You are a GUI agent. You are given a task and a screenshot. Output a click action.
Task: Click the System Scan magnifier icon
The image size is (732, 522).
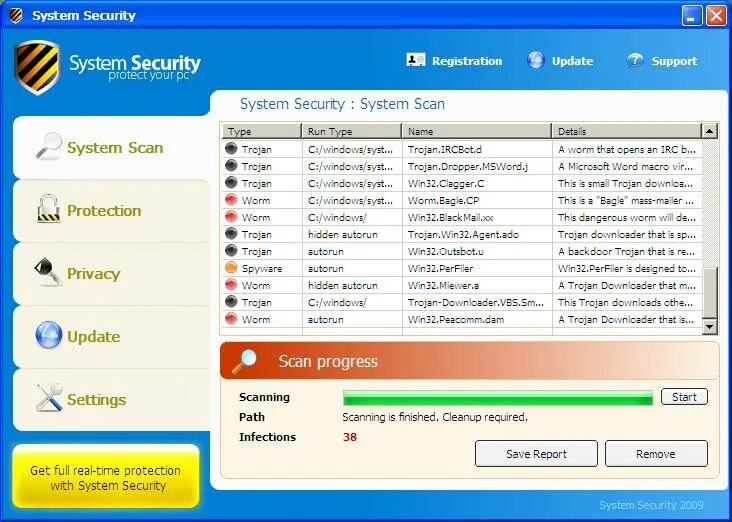tap(49, 146)
